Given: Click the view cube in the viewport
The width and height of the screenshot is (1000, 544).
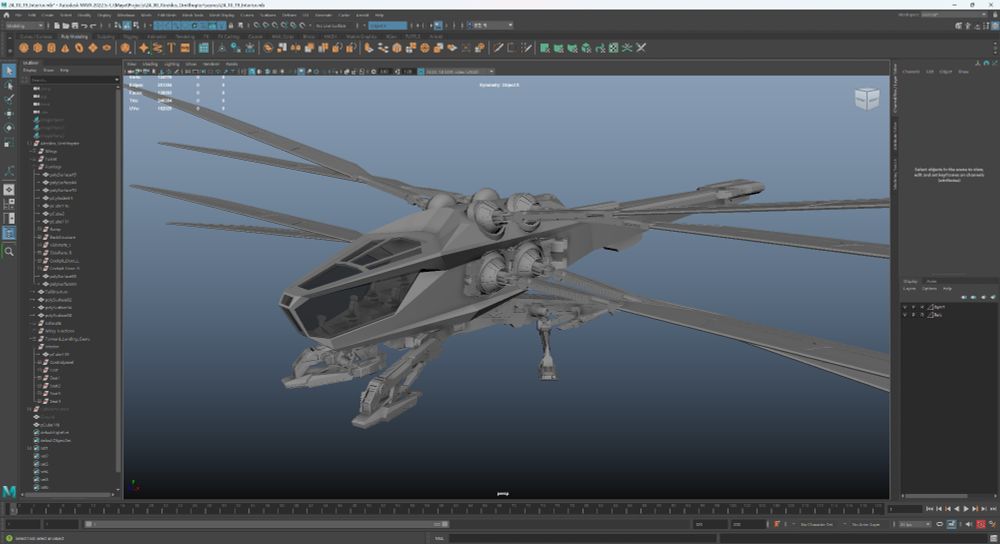Looking at the screenshot, I should [866, 98].
